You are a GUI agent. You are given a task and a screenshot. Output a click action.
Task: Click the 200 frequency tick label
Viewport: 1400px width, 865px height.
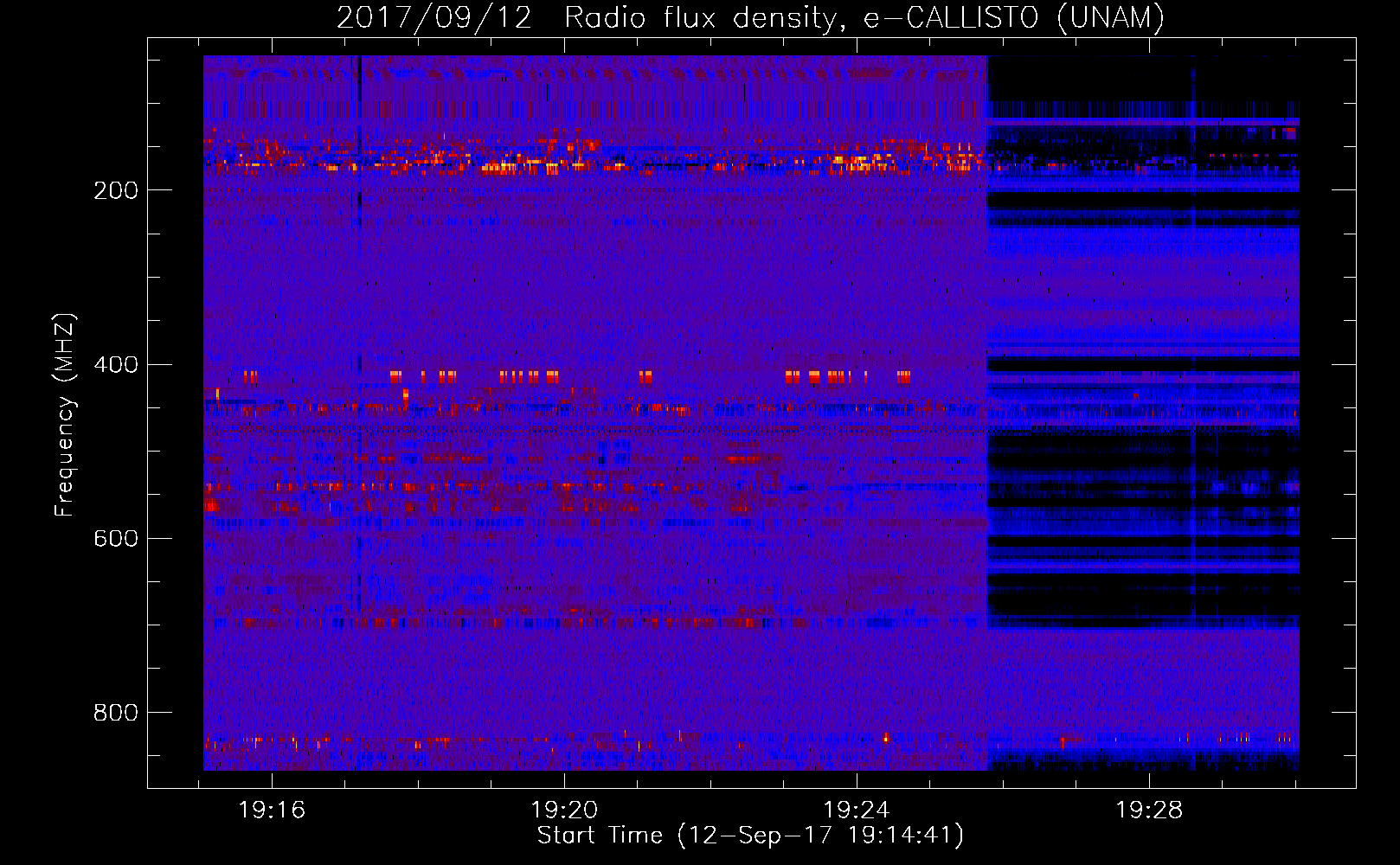click(116, 190)
